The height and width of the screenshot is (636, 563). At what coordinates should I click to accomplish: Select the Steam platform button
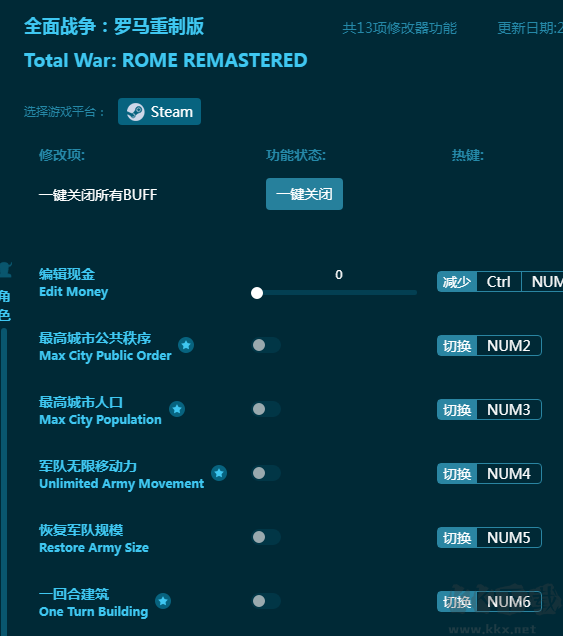pos(159,112)
